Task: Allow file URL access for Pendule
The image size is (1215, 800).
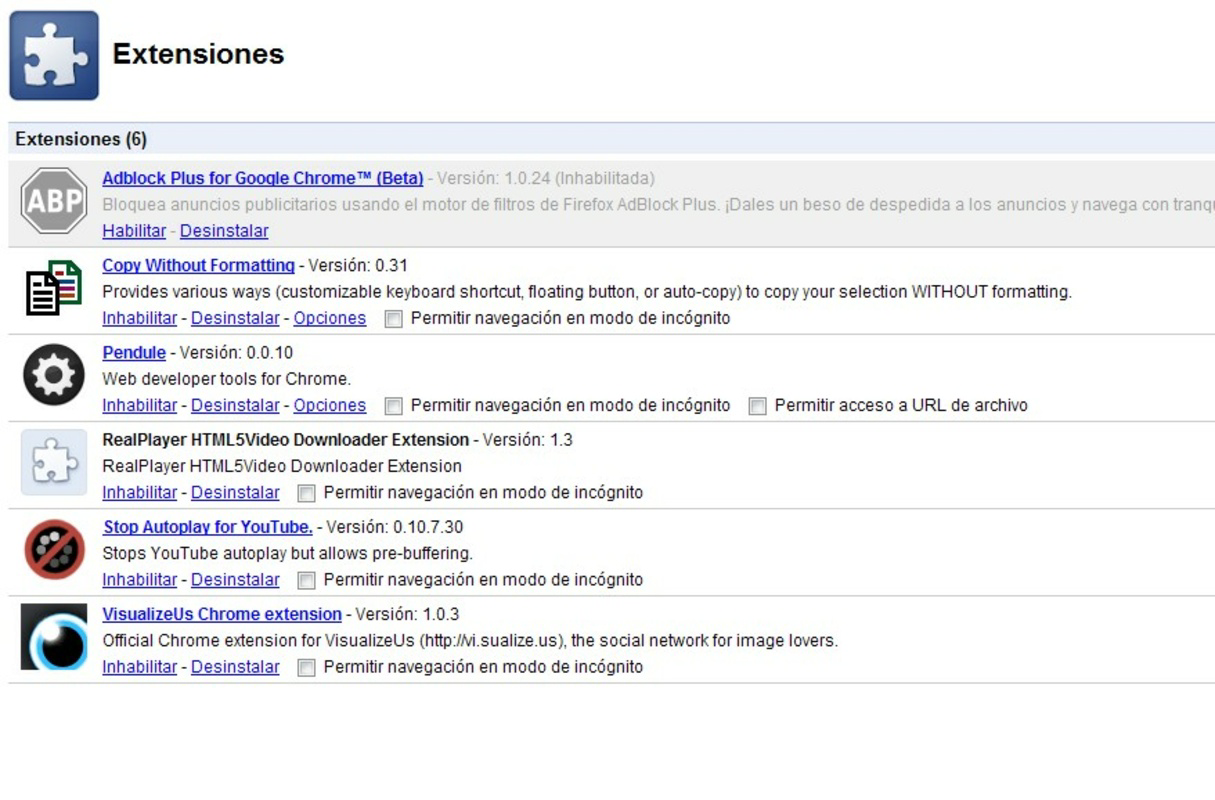Action: tap(758, 406)
